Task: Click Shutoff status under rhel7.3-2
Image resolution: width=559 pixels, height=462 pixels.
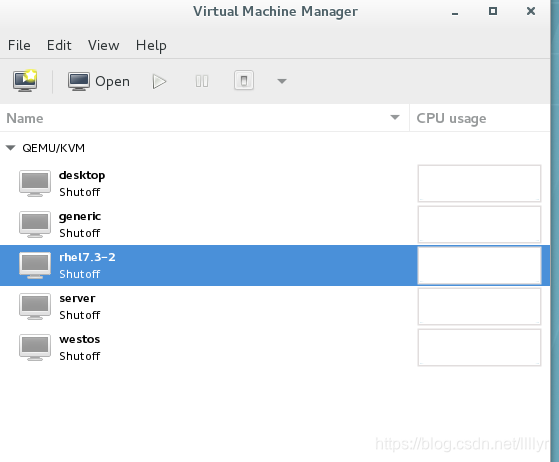Action: coord(80,274)
